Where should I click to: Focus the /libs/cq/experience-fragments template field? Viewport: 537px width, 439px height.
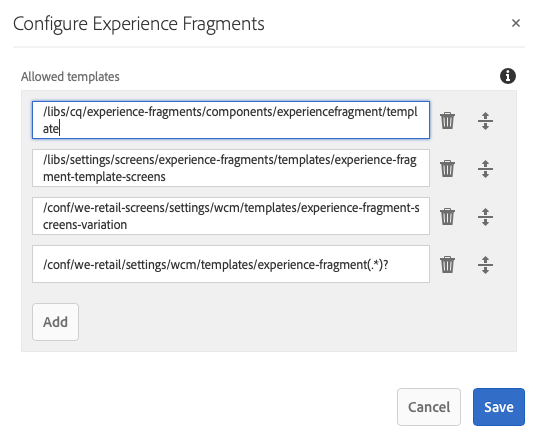click(231, 120)
